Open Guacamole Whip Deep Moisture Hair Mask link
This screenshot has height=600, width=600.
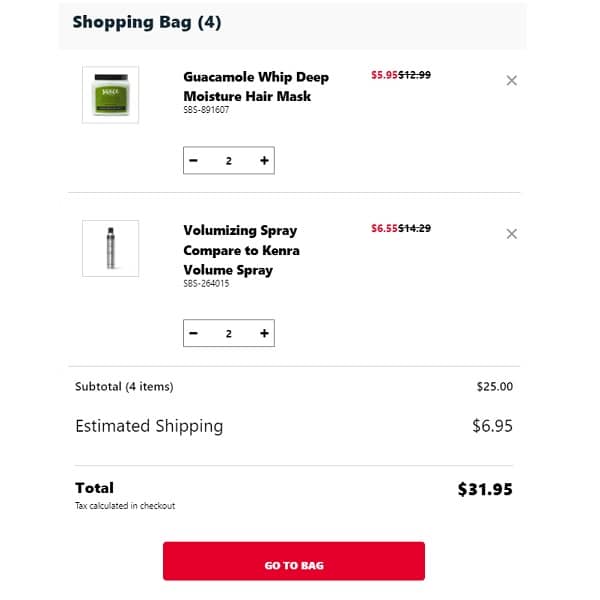pyautogui.click(x=256, y=86)
